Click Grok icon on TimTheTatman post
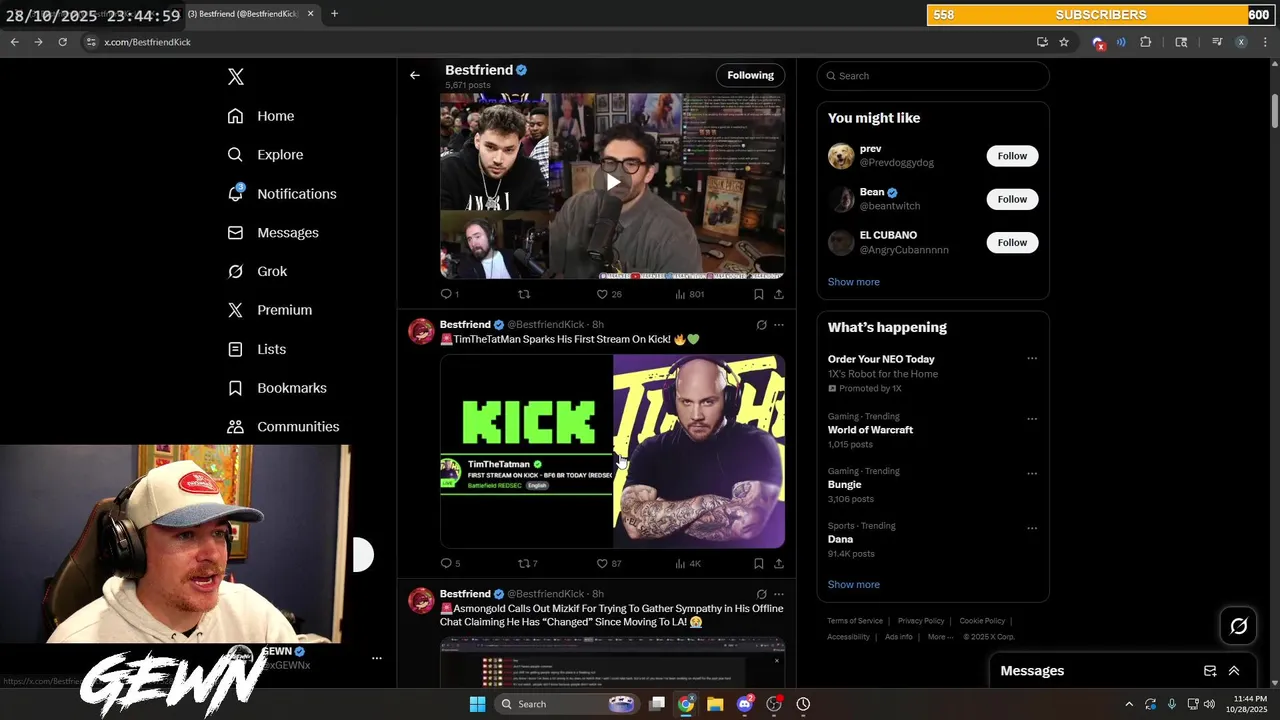Viewport: 1280px width, 720px height. pos(761,325)
